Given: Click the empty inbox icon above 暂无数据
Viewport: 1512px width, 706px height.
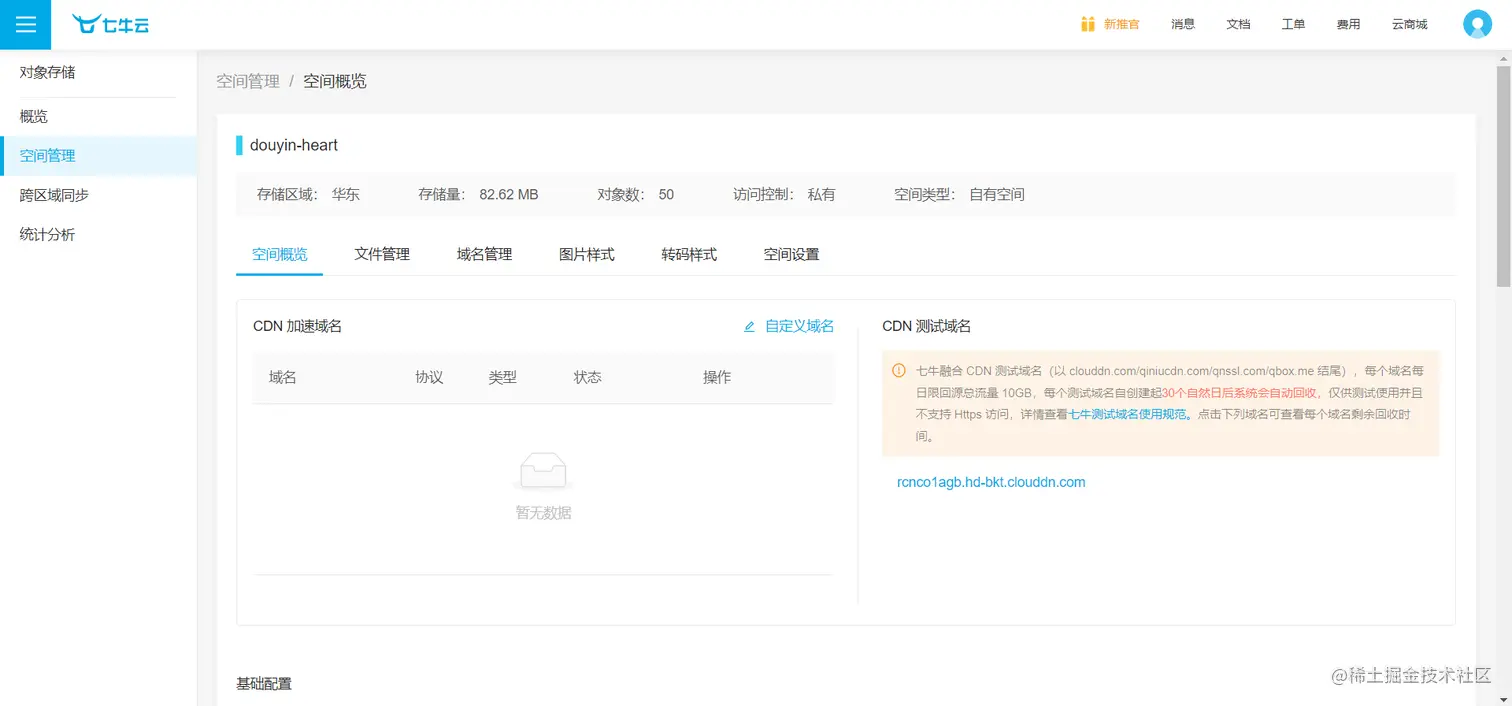Looking at the screenshot, I should [x=543, y=471].
